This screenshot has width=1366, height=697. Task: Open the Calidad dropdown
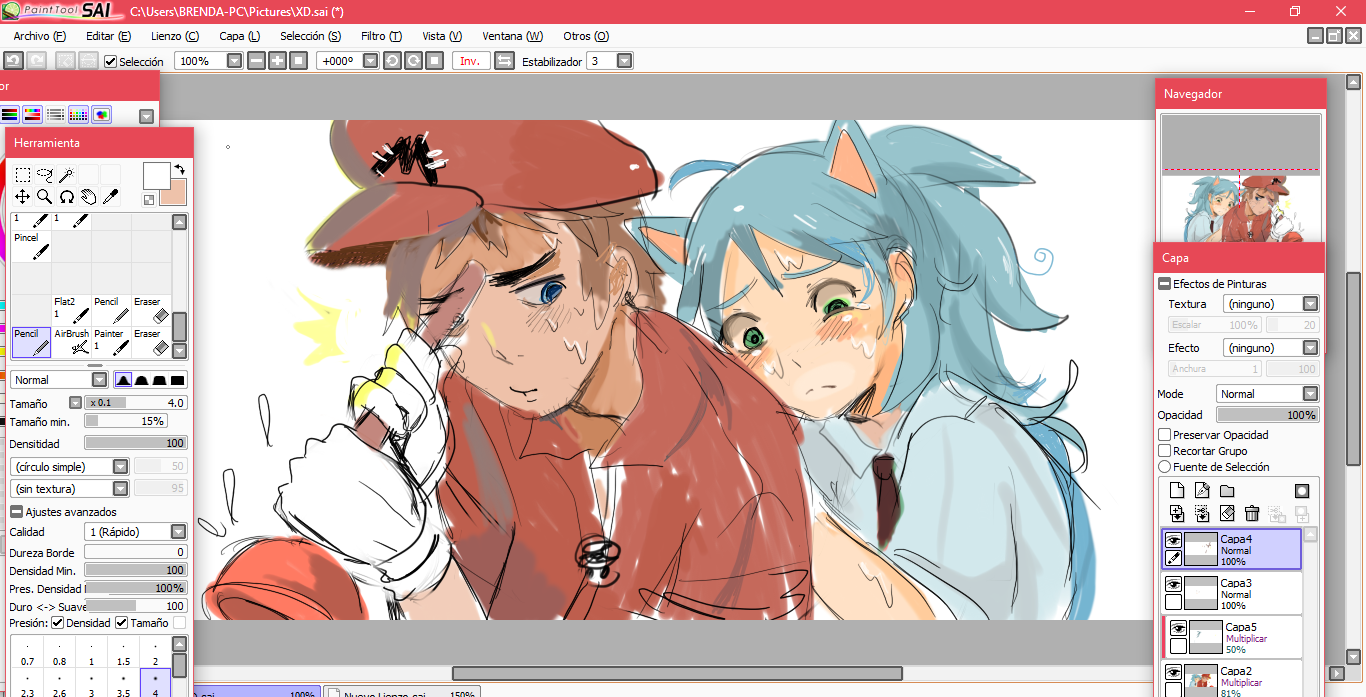tap(178, 532)
